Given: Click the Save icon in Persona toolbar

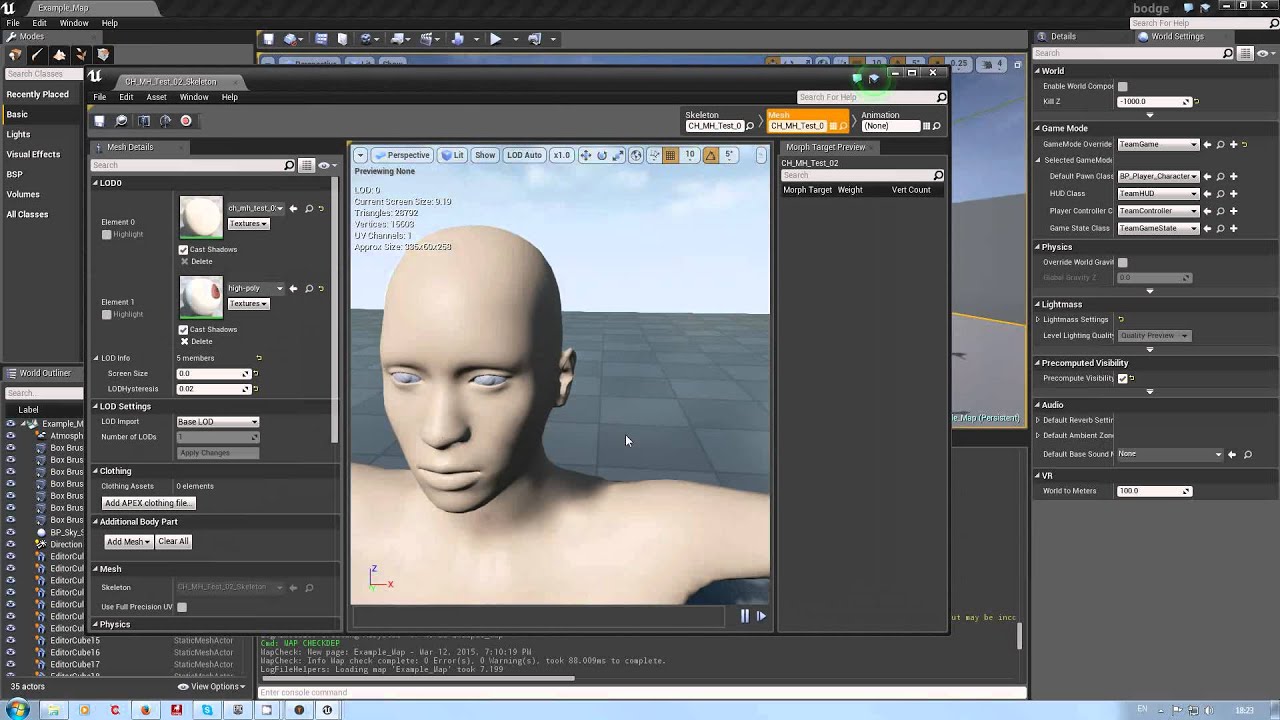Looking at the screenshot, I should click(99, 121).
